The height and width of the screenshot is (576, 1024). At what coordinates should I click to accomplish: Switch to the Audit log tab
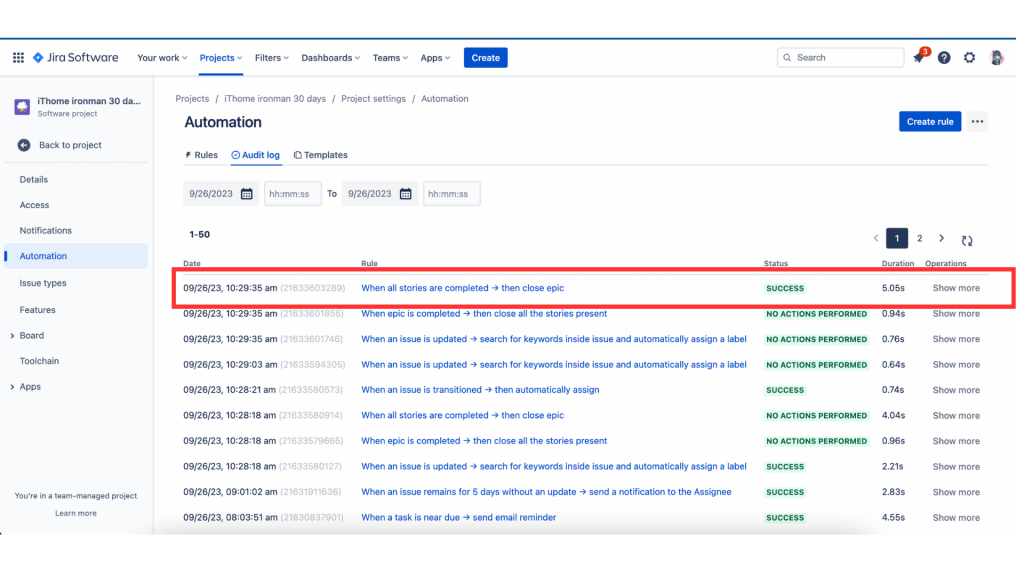(x=255, y=155)
